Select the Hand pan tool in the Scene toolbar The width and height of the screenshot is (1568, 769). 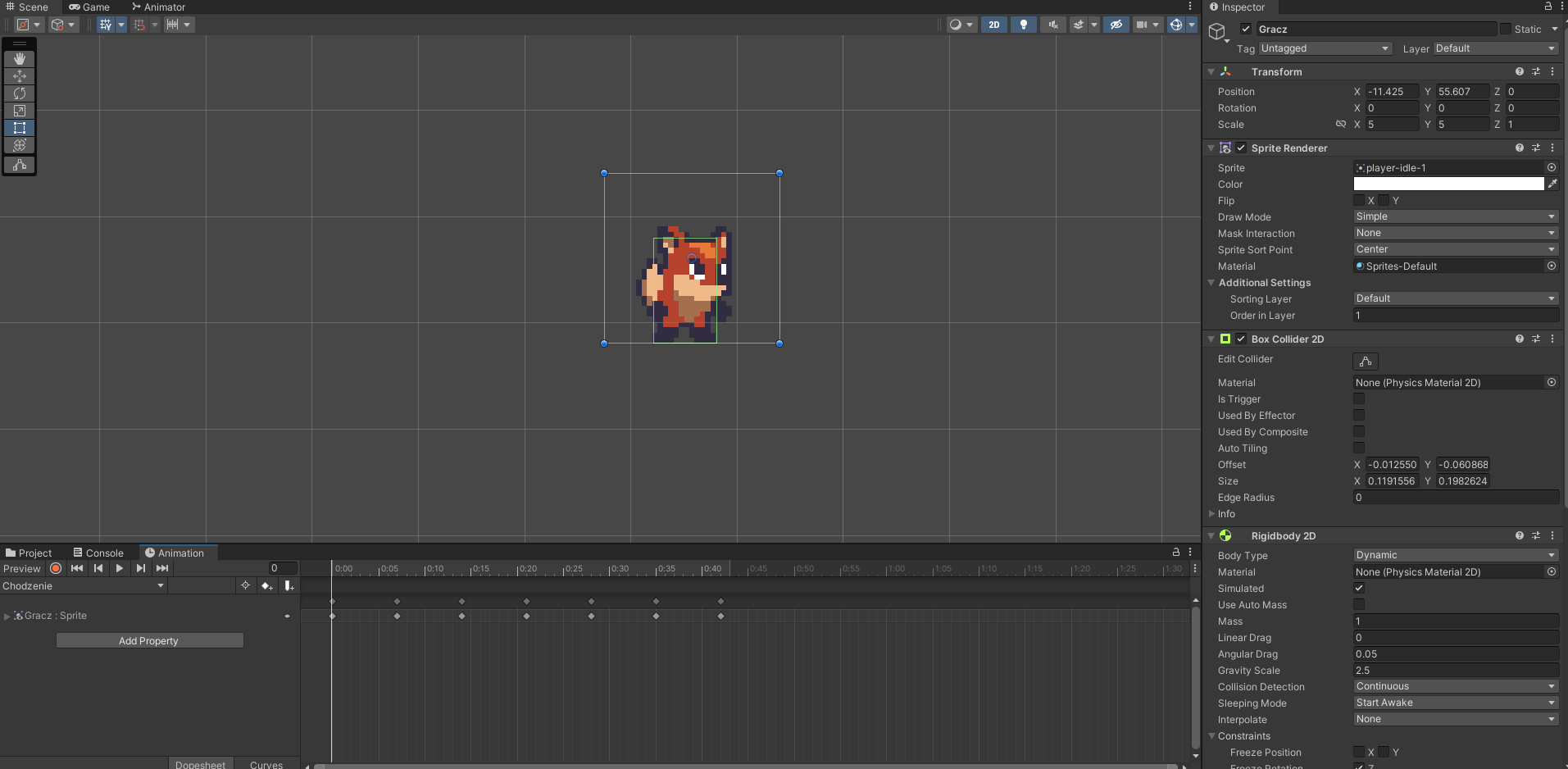pos(19,58)
